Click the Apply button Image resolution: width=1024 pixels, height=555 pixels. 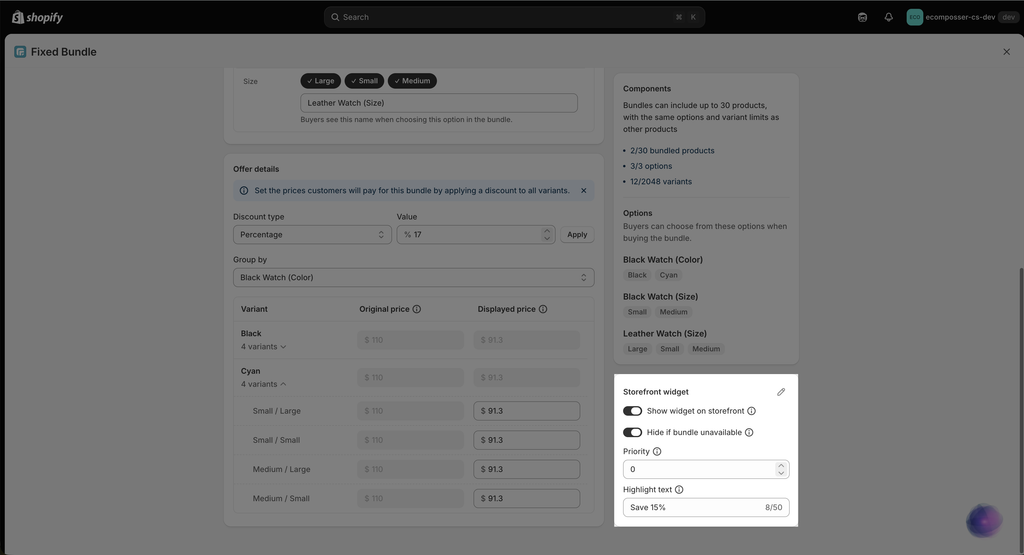[577, 234]
